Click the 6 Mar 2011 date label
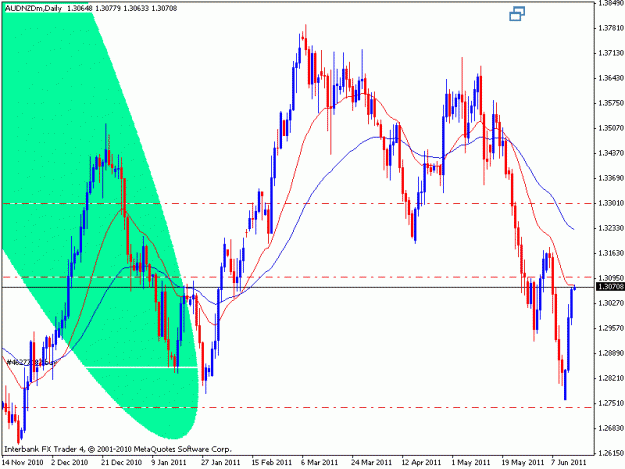Viewport: 625px width, 469px height. click(x=320, y=462)
